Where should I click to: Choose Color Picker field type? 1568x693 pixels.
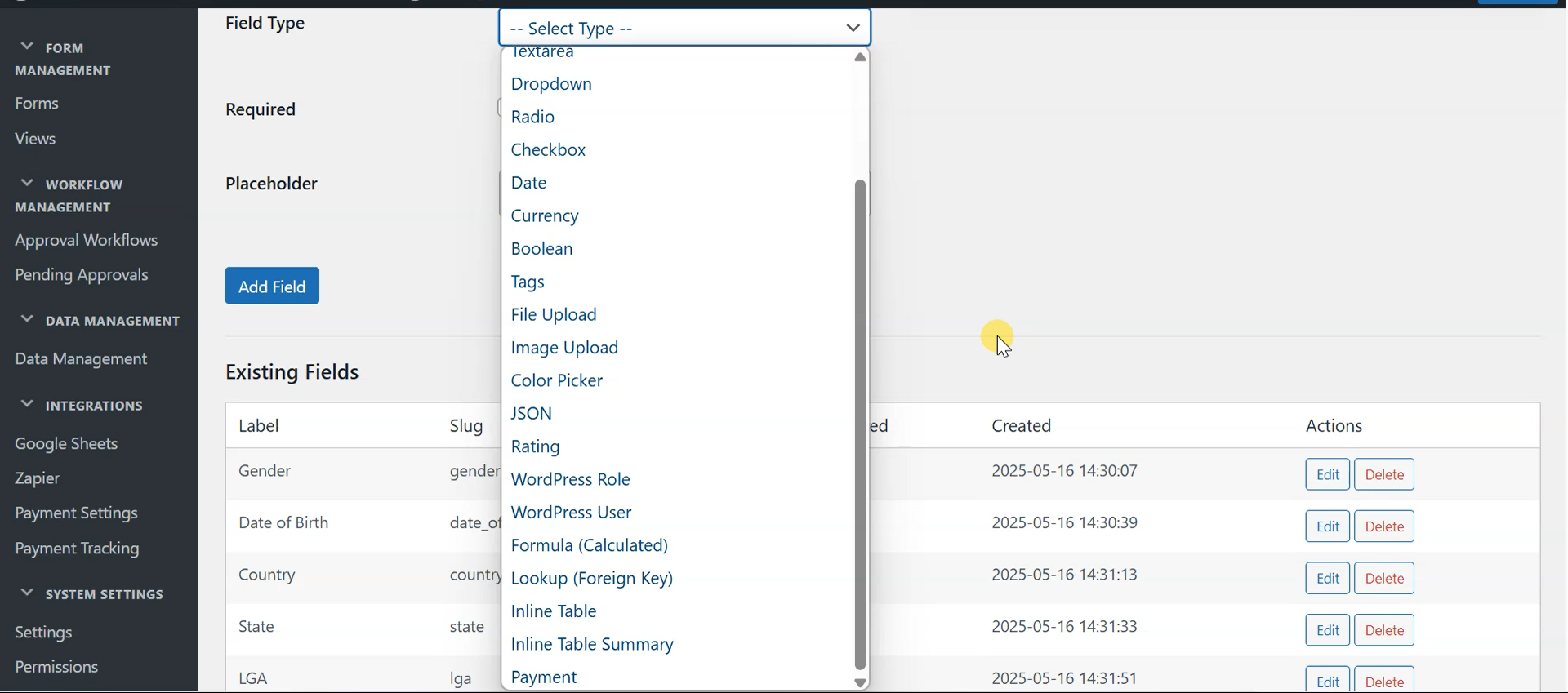[x=676, y=380]
